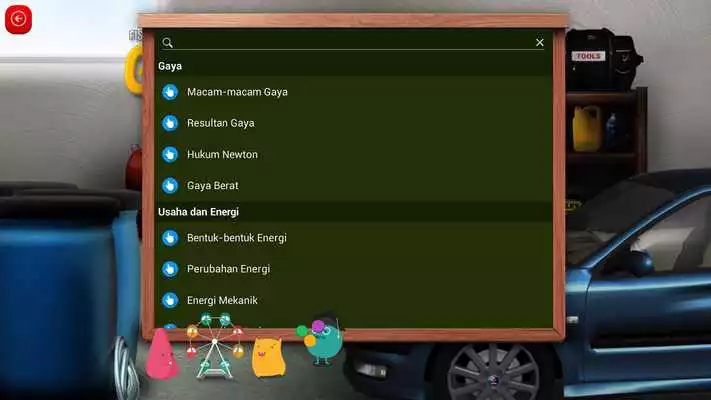Image resolution: width=711 pixels, height=400 pixels.
Task: Tap the red back arrow button
Action: coord(18,19)
